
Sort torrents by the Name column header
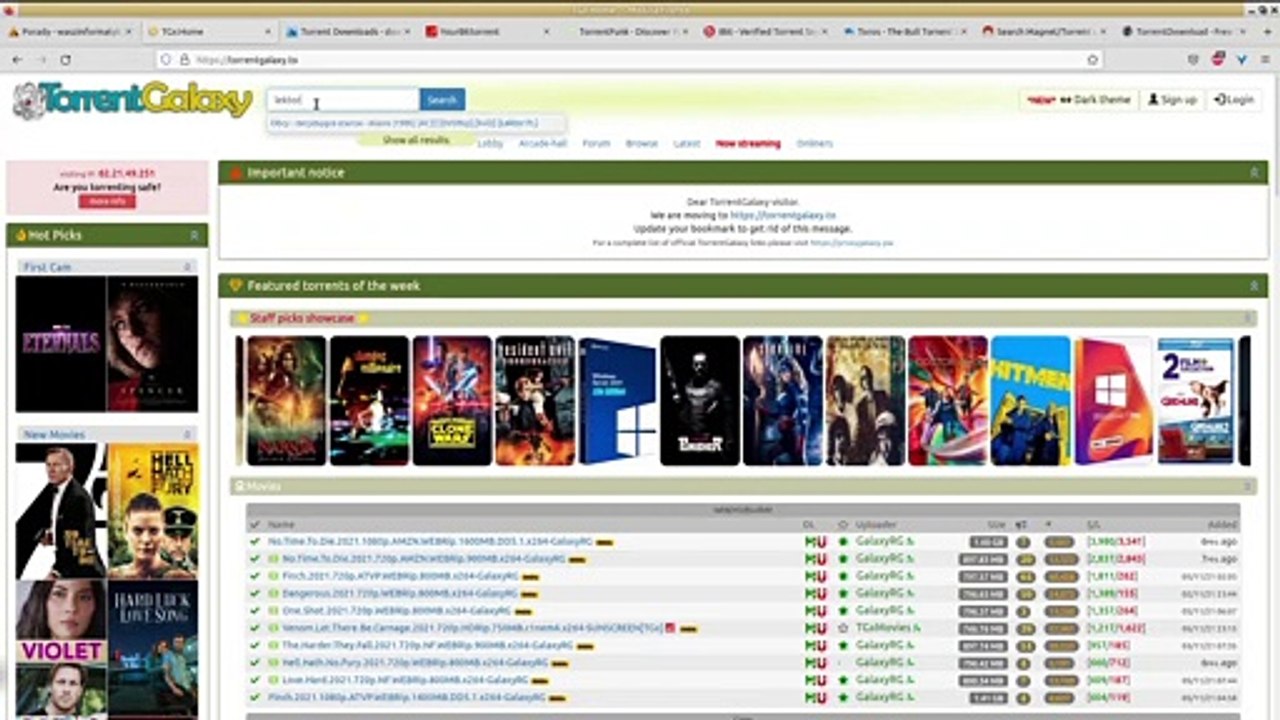281,524
